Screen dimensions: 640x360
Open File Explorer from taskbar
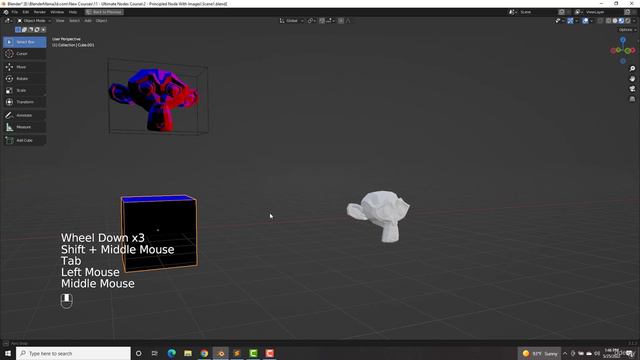(x=188, y=353)
